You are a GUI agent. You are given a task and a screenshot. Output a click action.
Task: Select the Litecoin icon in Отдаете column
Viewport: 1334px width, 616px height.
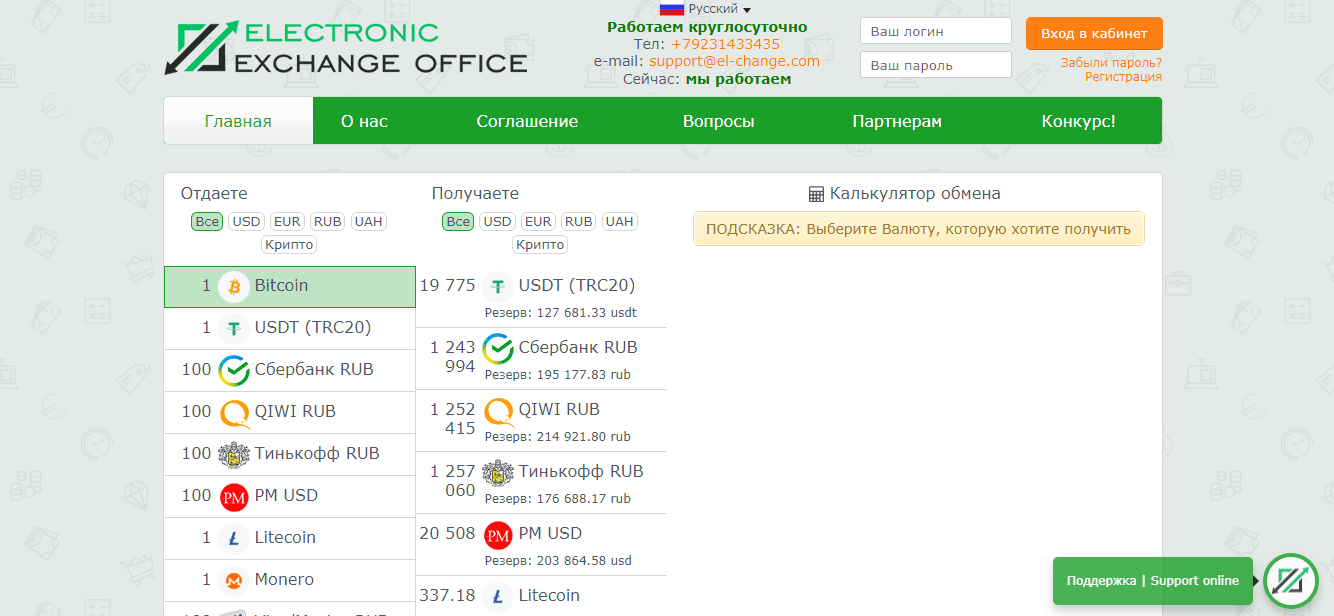point(234,538)
